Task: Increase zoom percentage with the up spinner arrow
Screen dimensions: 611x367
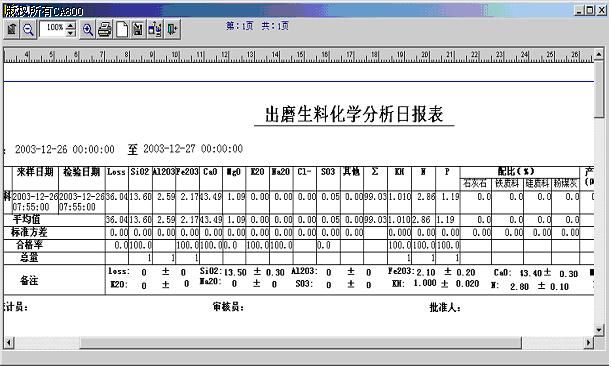Action: tap(71, 26)
